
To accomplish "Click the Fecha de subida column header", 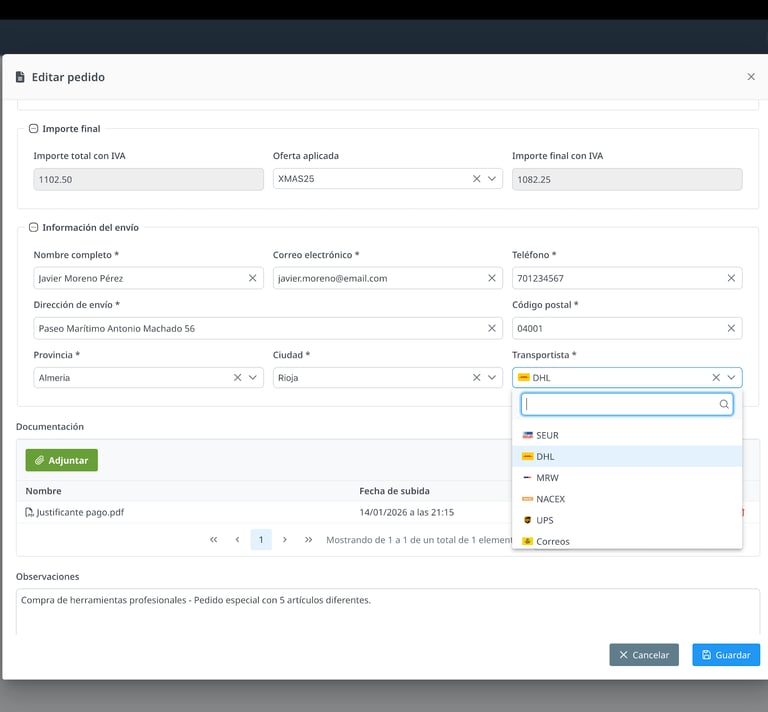I will [x=394, y=491].
